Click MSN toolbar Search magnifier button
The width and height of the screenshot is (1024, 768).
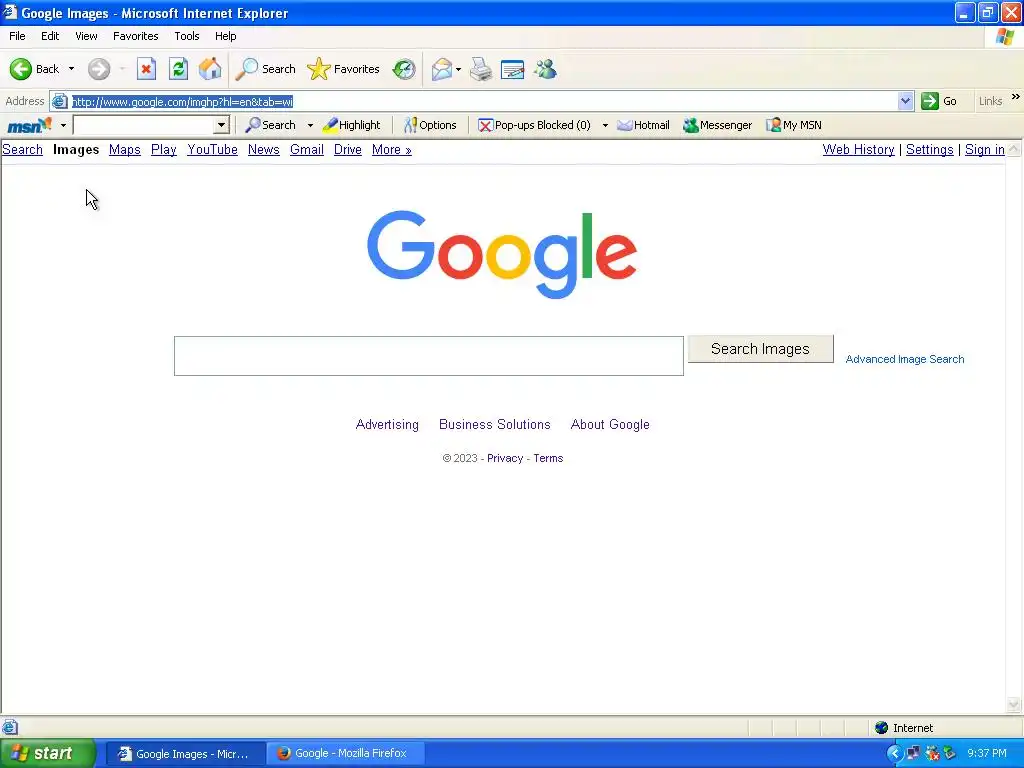(x=270, y=125)
